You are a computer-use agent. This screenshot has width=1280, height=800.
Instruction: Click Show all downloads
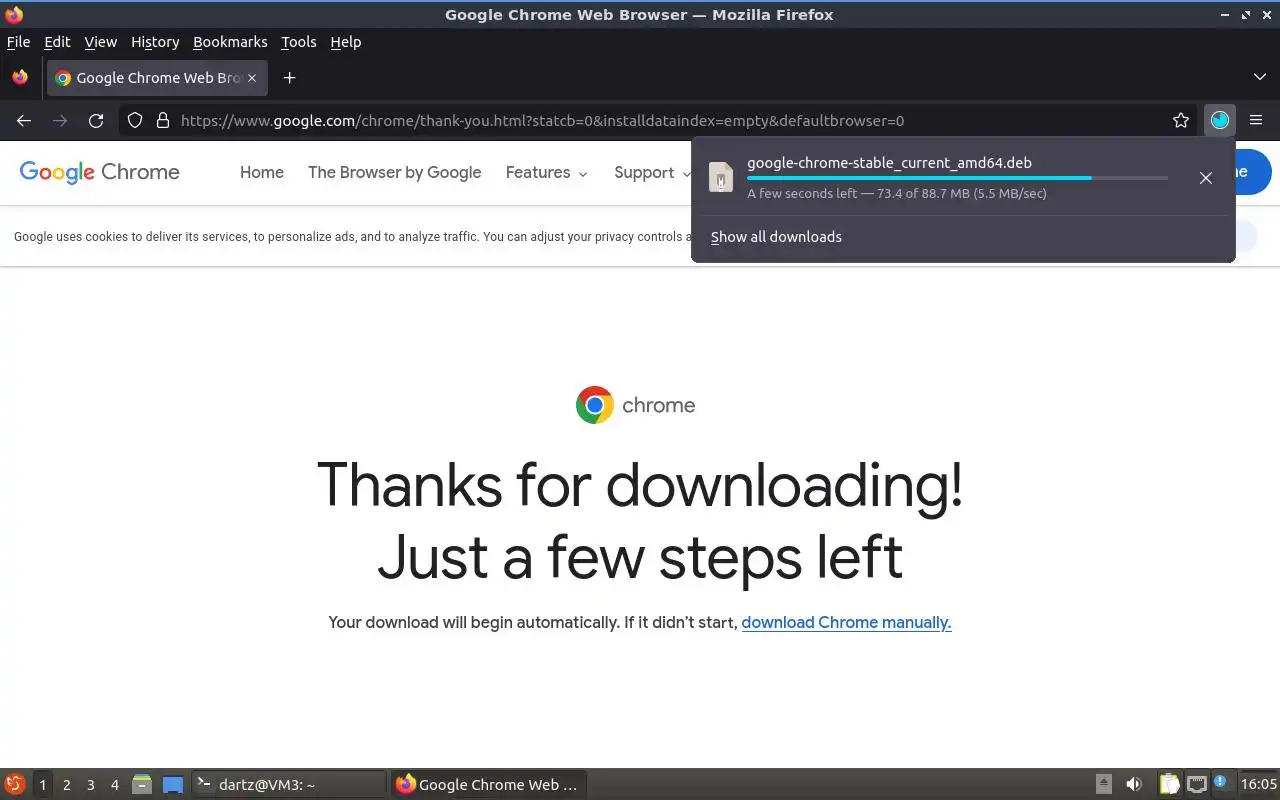[776, 237]
